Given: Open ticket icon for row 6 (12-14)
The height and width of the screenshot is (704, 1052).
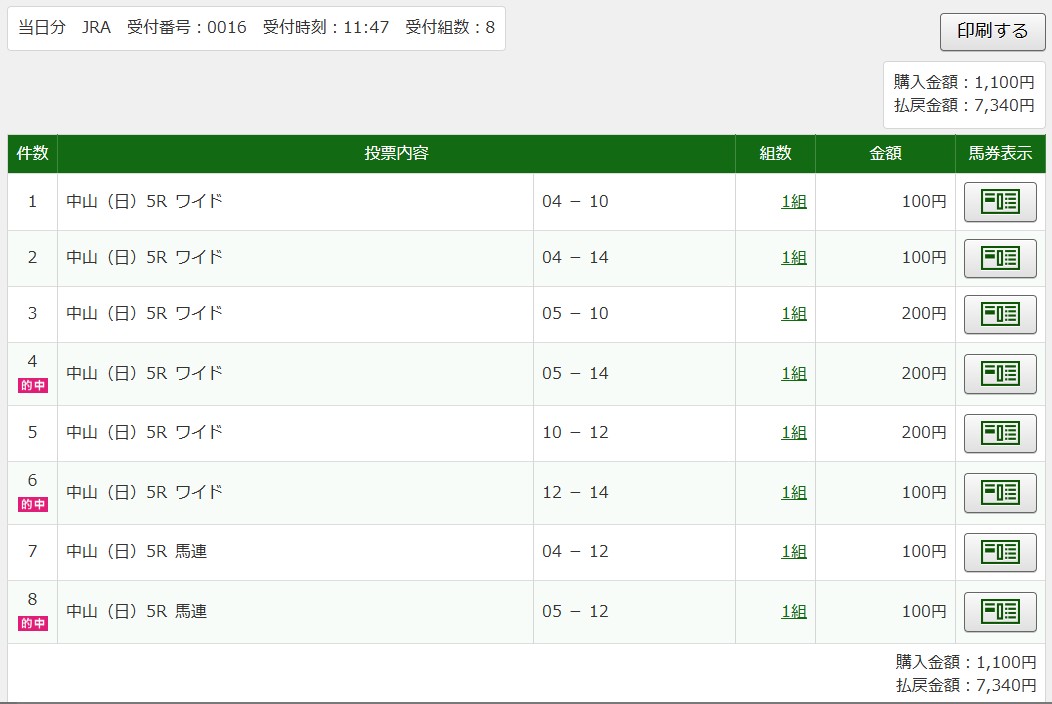Looking at the screenshot, I should [x=999, y=493].
